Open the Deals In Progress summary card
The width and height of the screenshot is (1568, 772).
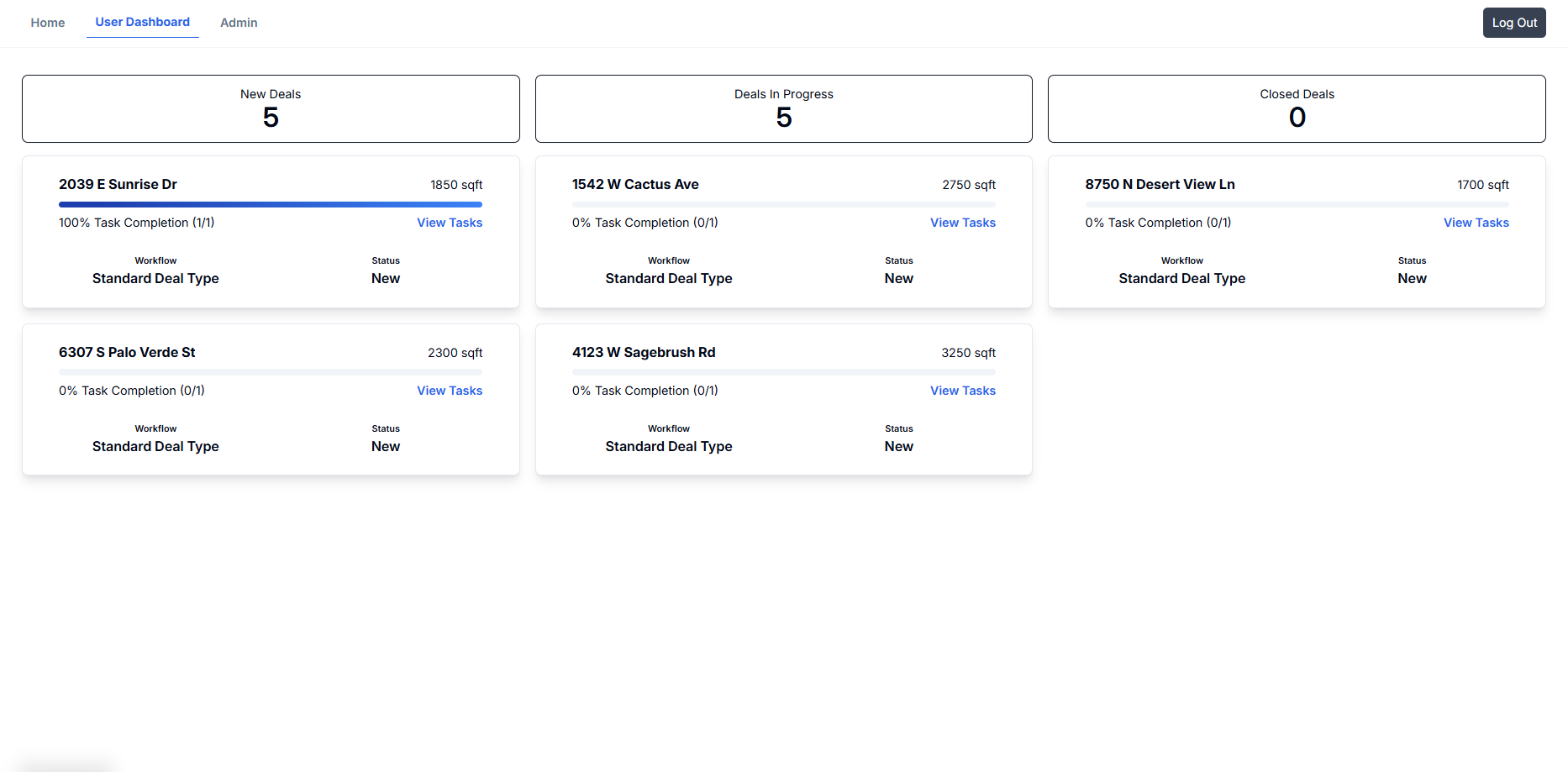(x=784, y=108)
